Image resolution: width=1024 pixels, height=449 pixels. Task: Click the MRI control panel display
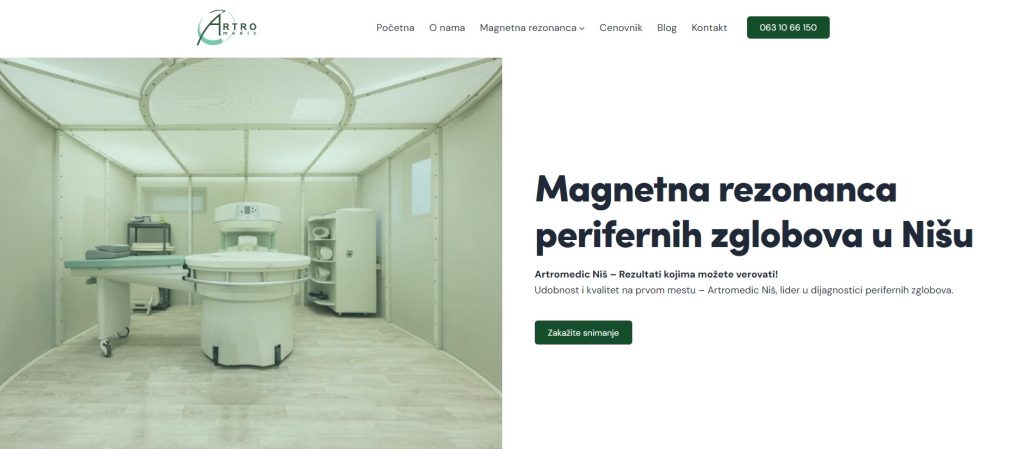pos(247,210)
